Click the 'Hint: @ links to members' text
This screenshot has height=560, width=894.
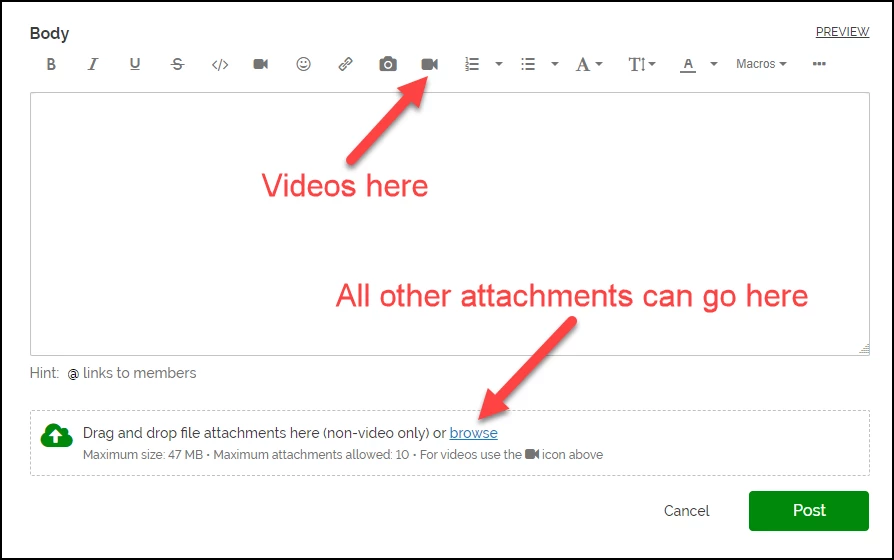[x=113, y=373]
